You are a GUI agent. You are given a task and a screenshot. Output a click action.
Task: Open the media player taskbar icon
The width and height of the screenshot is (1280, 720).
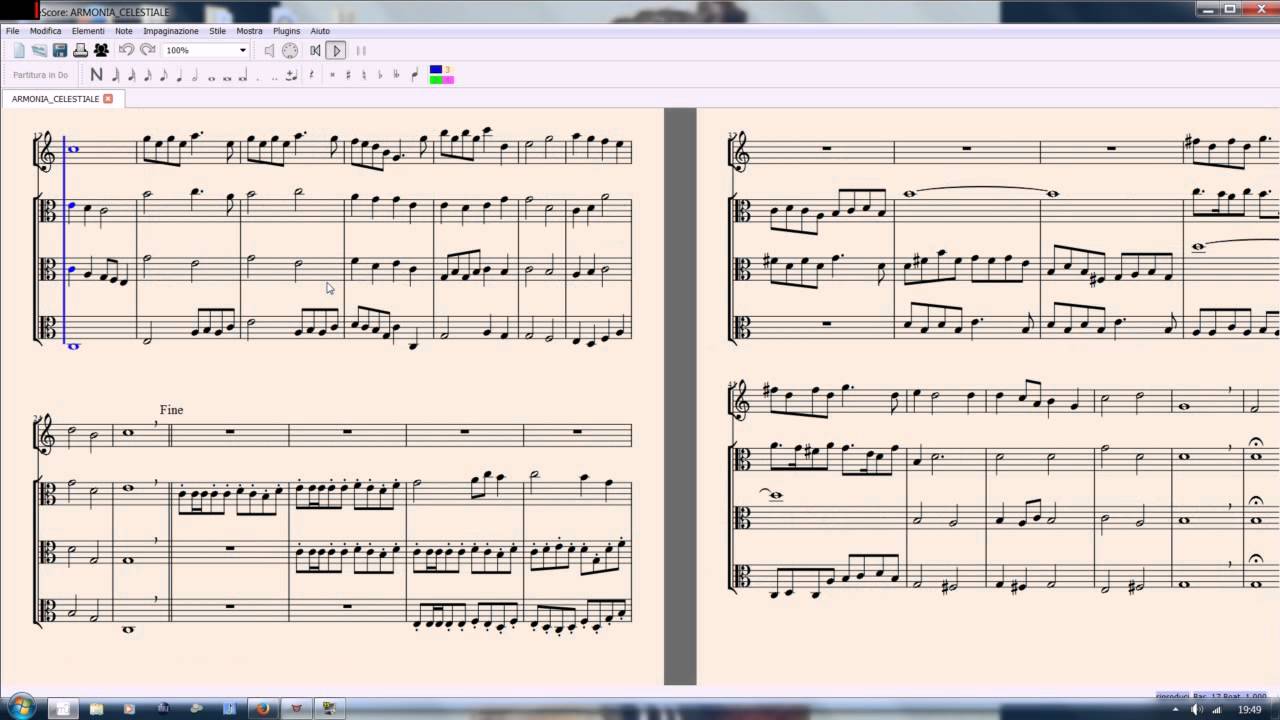[129, 709]
